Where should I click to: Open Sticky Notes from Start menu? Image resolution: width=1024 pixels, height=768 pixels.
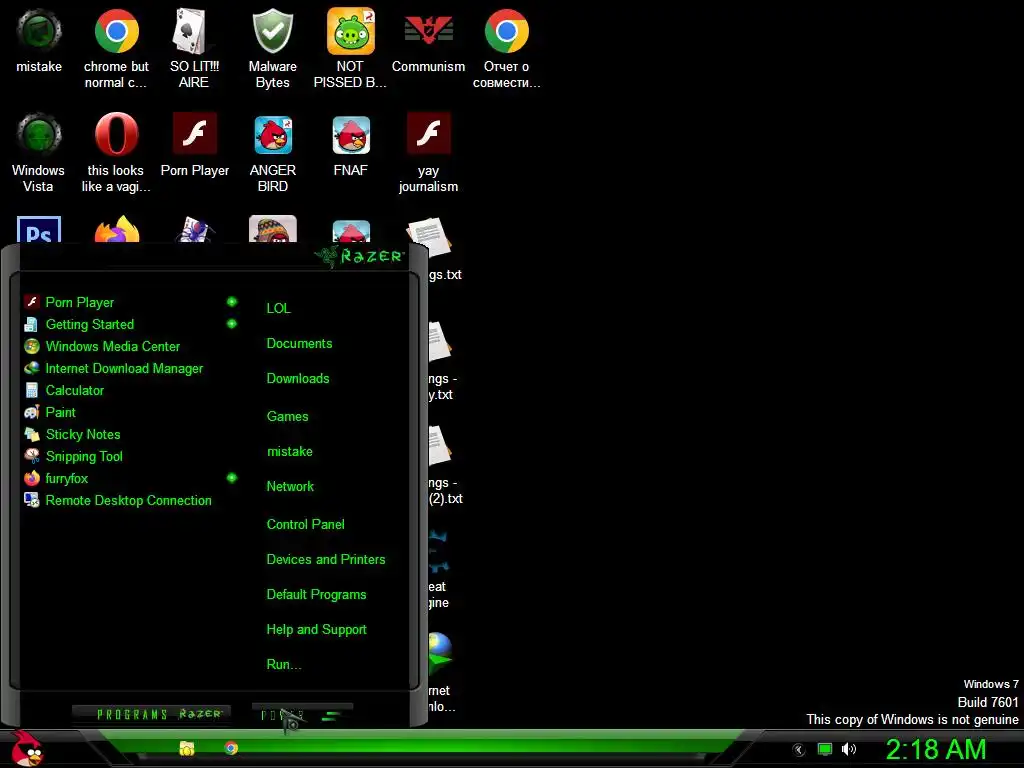pos(83,435)
